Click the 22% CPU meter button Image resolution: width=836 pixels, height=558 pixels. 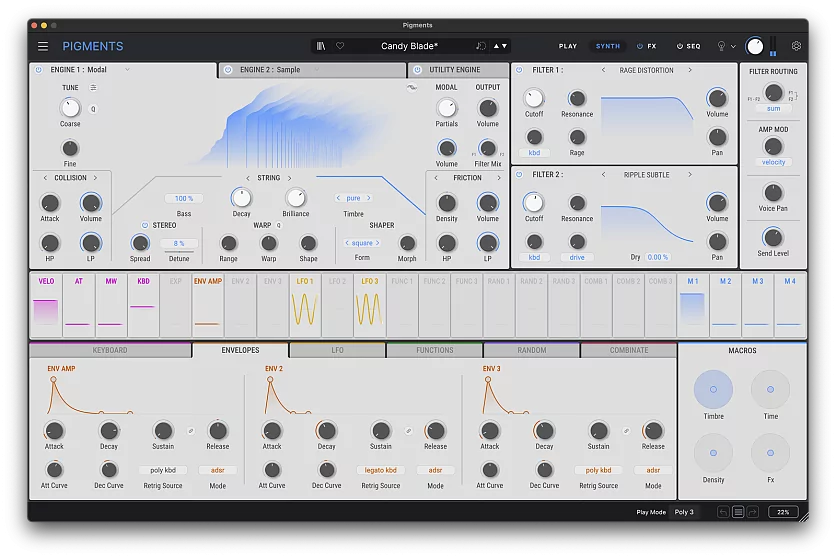[783, 512]
